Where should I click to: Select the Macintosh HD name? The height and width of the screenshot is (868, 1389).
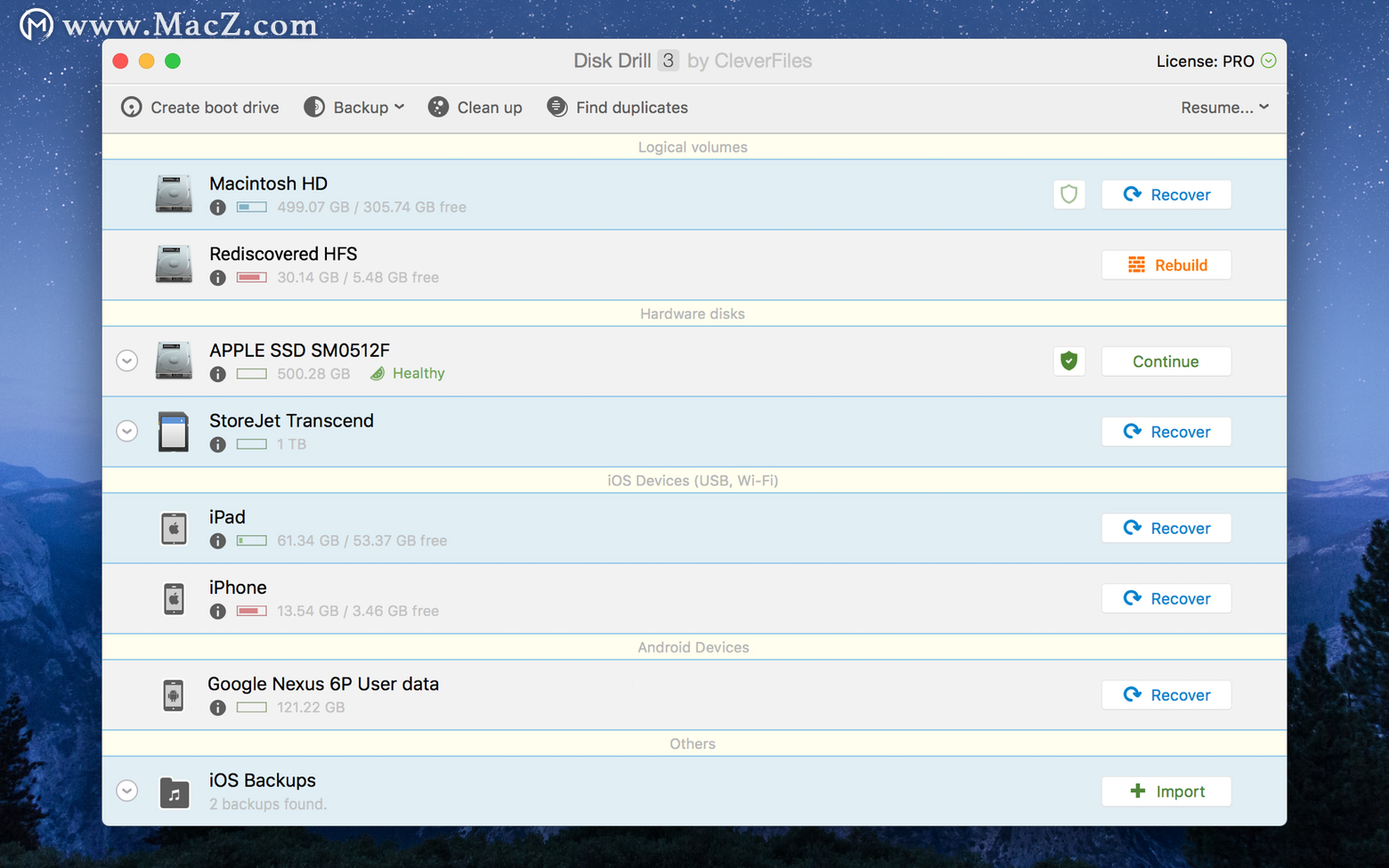(x=268, y=183)
